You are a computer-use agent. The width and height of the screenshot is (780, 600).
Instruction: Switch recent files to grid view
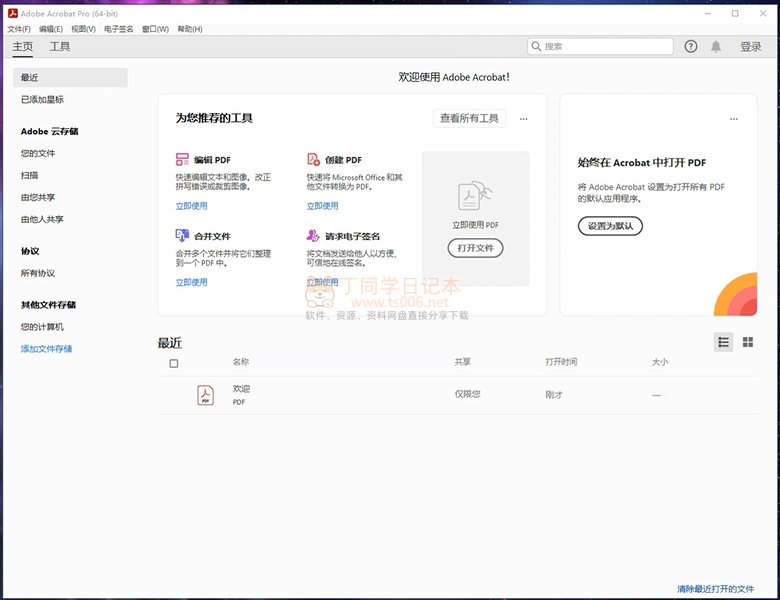[x=748, y=342]
